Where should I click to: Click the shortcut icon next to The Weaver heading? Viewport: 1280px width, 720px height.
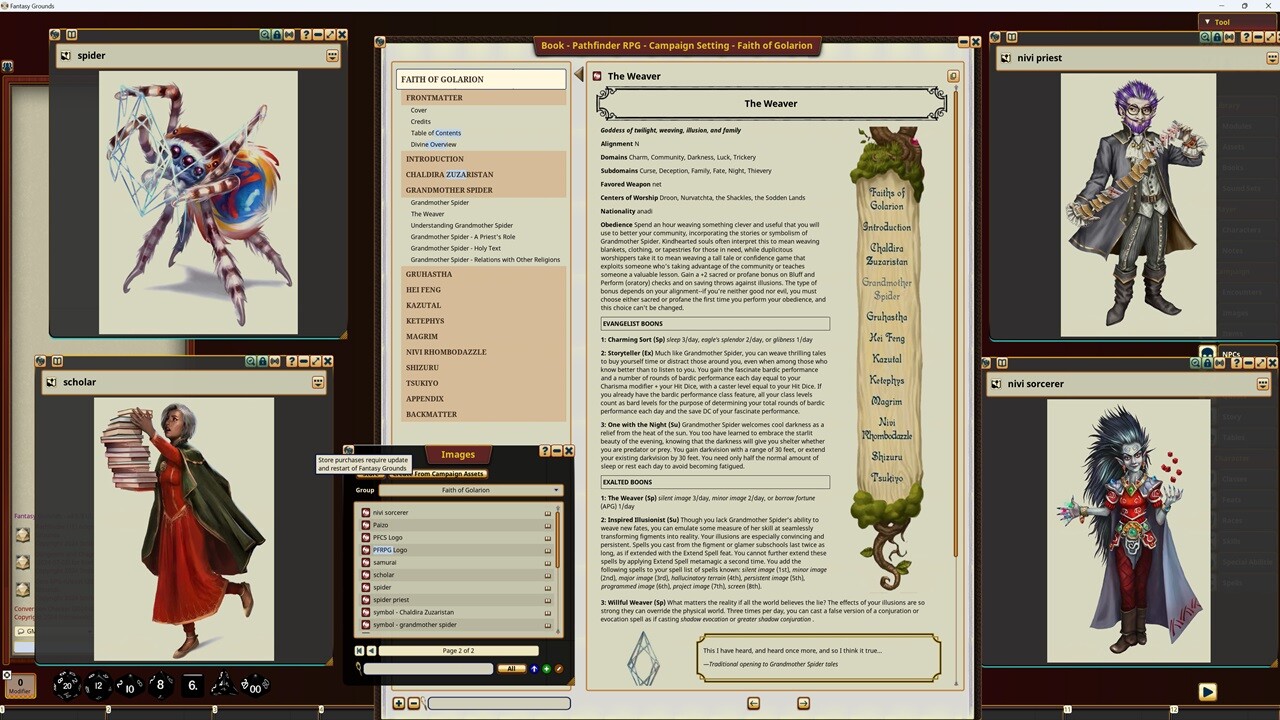point(596,76)
